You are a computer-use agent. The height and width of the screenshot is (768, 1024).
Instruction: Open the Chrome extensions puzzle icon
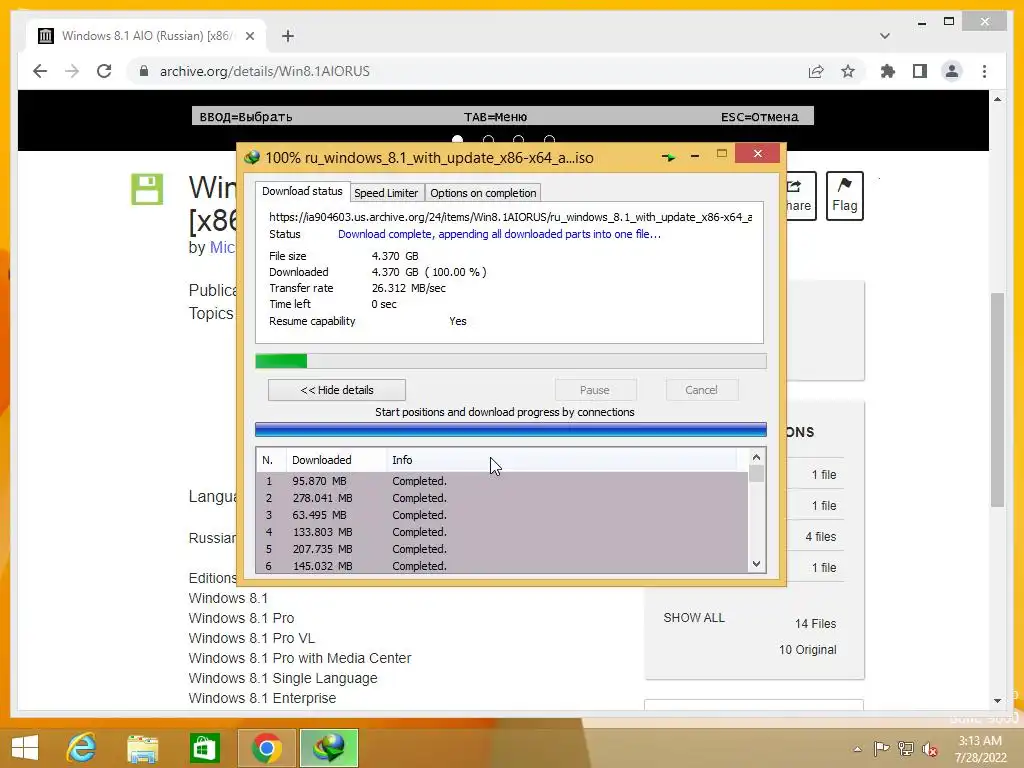coord(888,71)
